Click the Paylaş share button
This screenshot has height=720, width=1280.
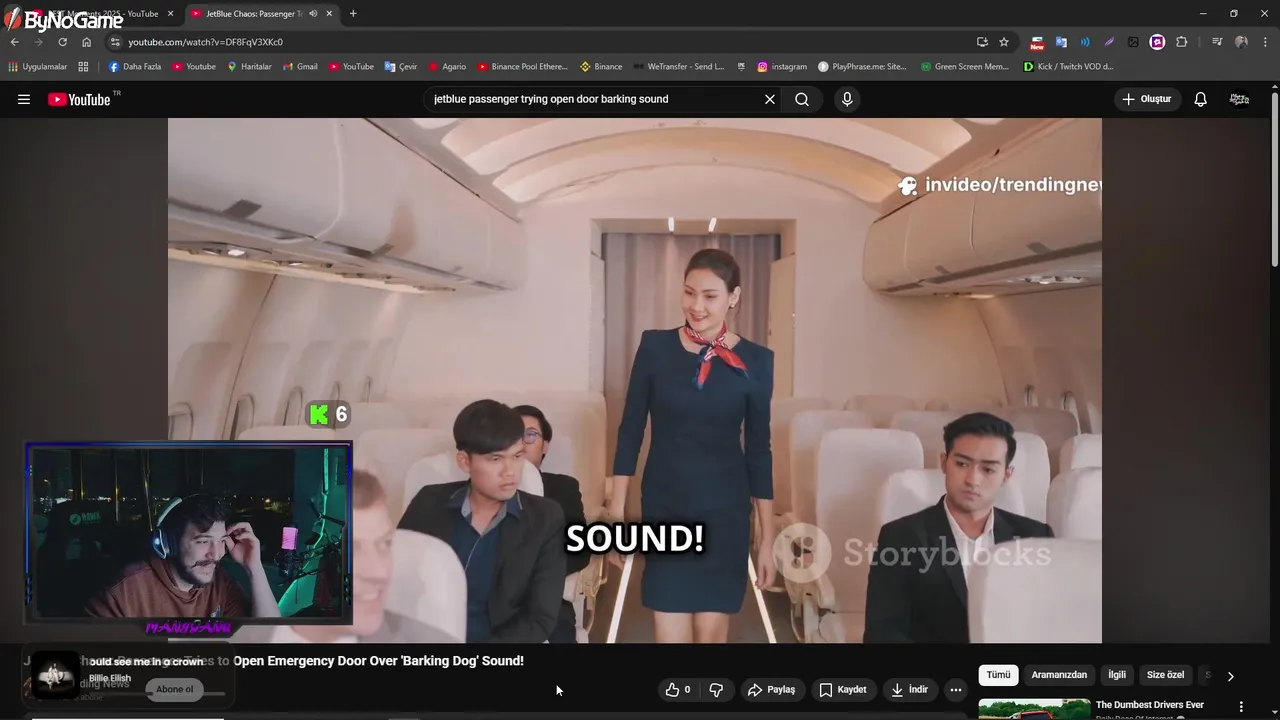pyautogui.click(x=771, y=690)
